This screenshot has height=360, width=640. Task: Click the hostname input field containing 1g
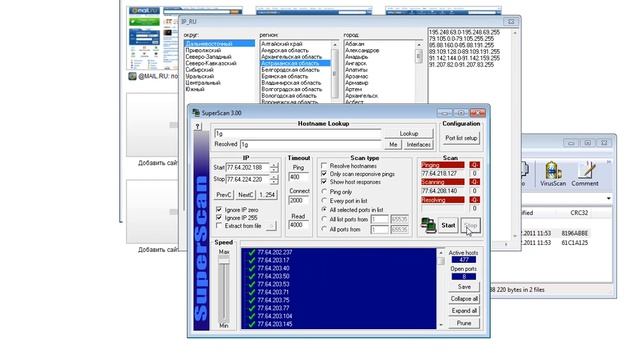(298, 133)
